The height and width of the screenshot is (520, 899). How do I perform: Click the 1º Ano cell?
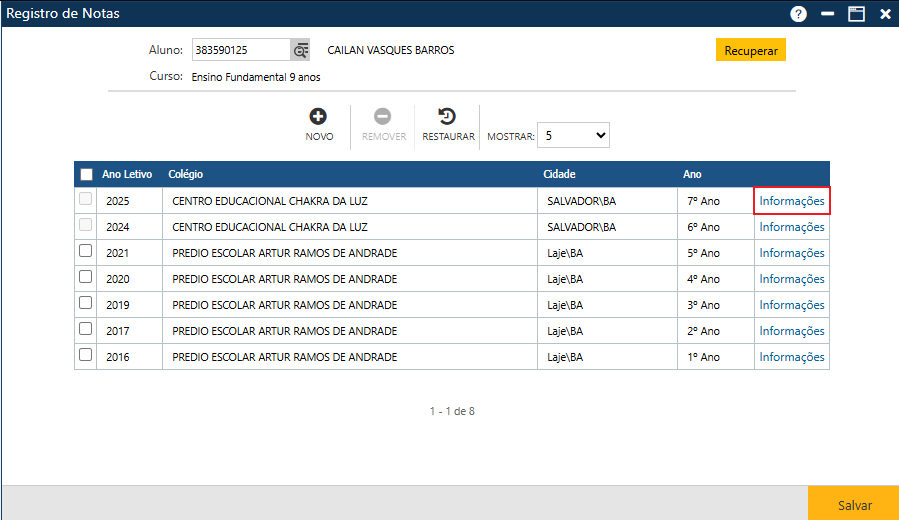tap(716, 357)
